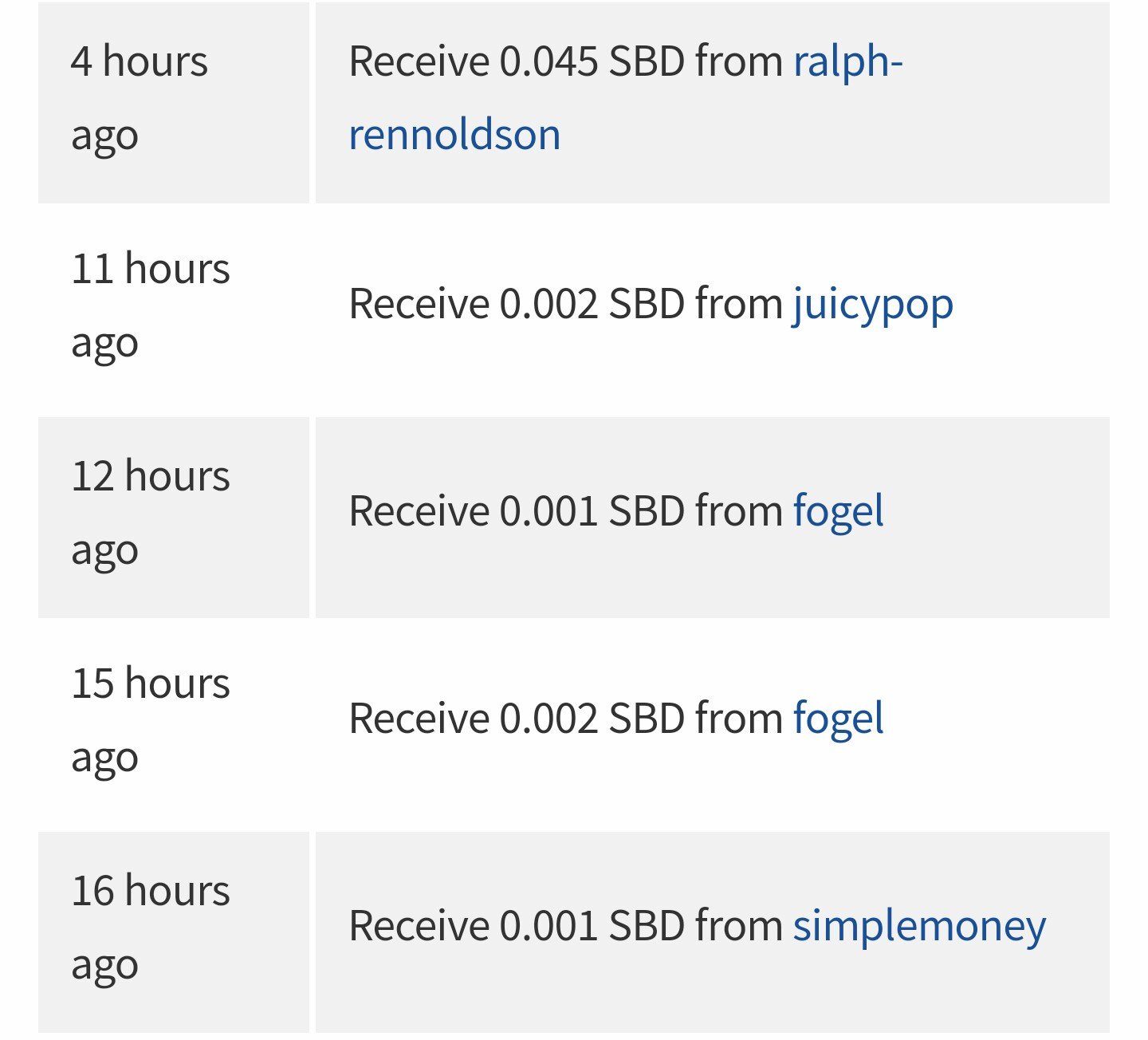This screenshot has height=1040, width=1148.
Task: Select 'Receive 0.001 SBD from' text beside simplemoney
Action: pyautogui.click(x=566, y=925)
